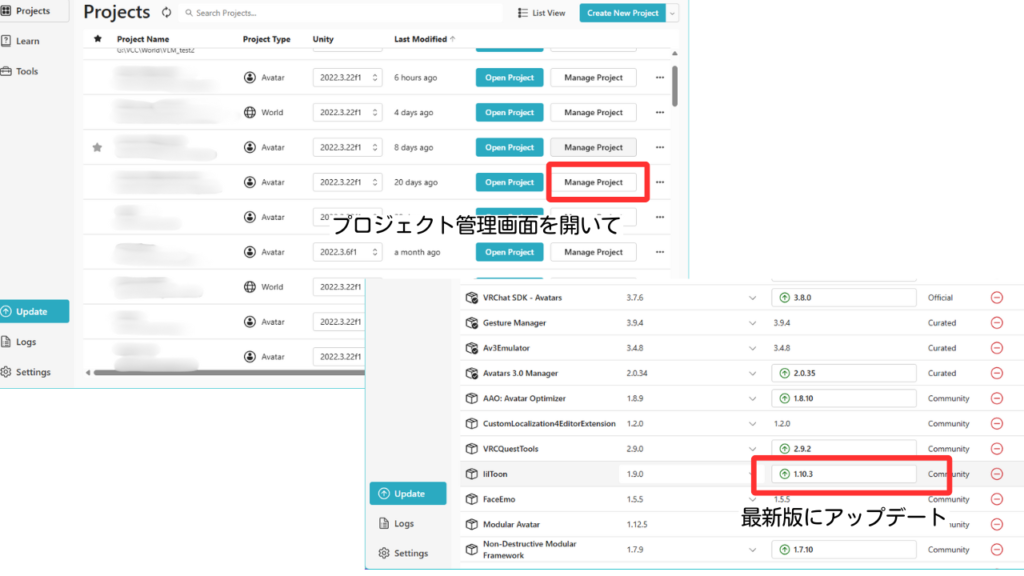Click Manage Project for the 20 days ago project
Viewport: 1024px width, 576px height.
(593, 182)
